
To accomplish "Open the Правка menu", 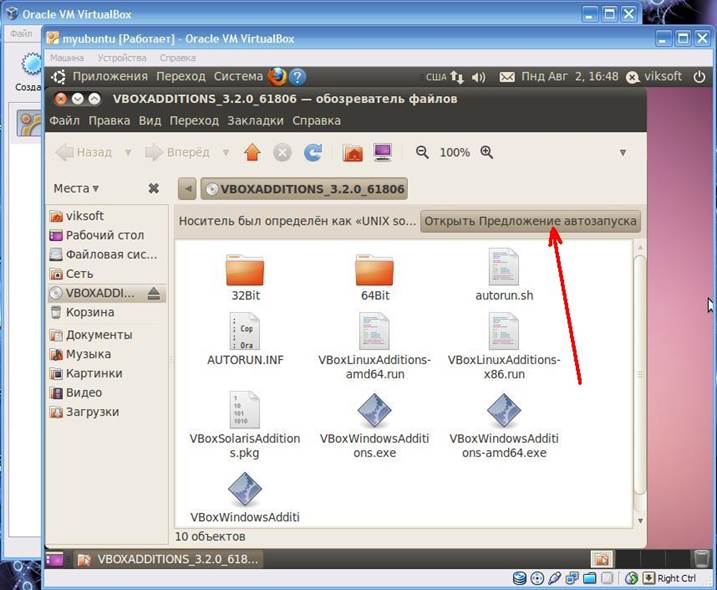I will [109, 121].
